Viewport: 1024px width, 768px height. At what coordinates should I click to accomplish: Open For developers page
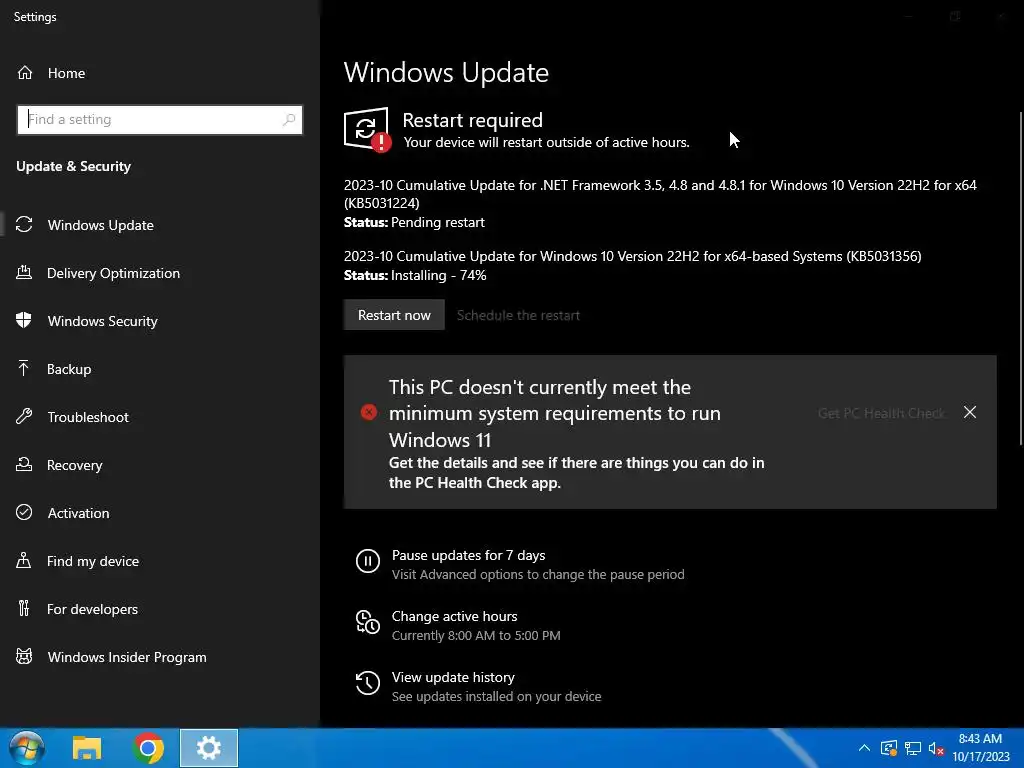click(x=92, y=609)
